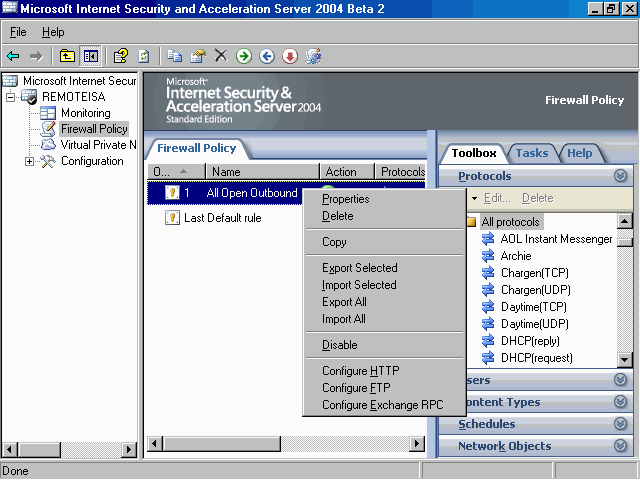Image resolution: width=640 pixels, height=480 pixels.
Task: Click the Up One Level folder icon
Action: point(67,56)
